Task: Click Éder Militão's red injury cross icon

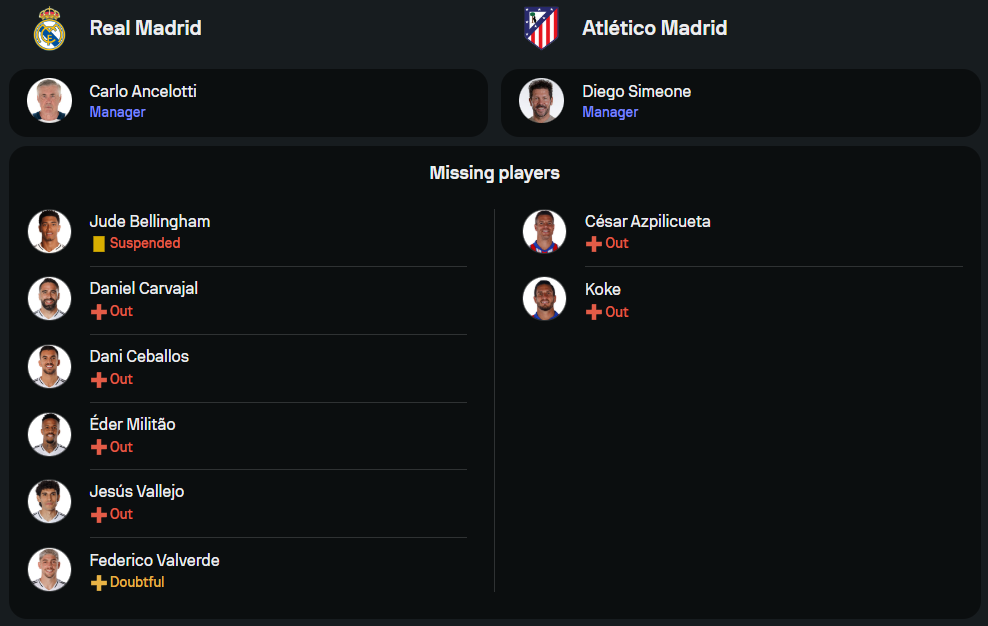Action: tap(98, 447)
